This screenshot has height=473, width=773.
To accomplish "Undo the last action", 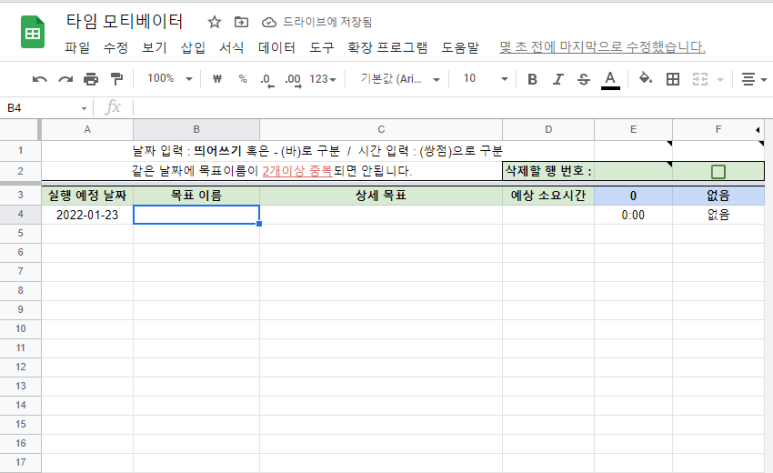I will click(x=39, y=79).
